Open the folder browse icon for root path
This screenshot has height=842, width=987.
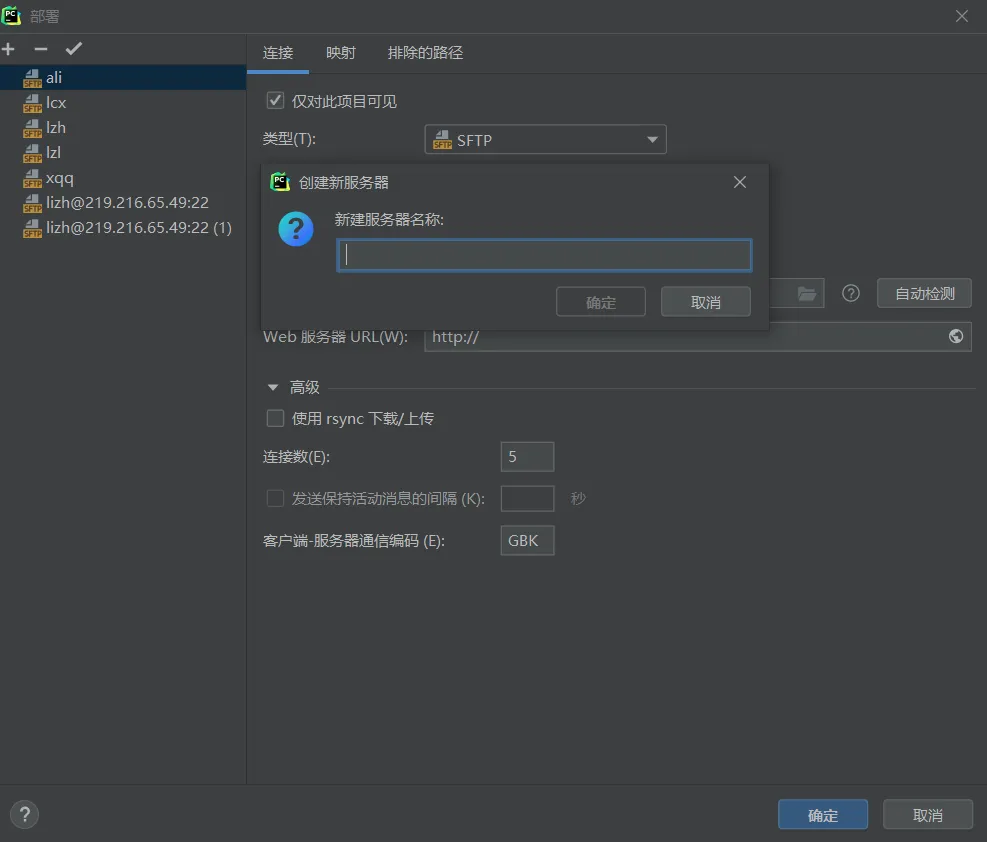click(x=806, y=293)
